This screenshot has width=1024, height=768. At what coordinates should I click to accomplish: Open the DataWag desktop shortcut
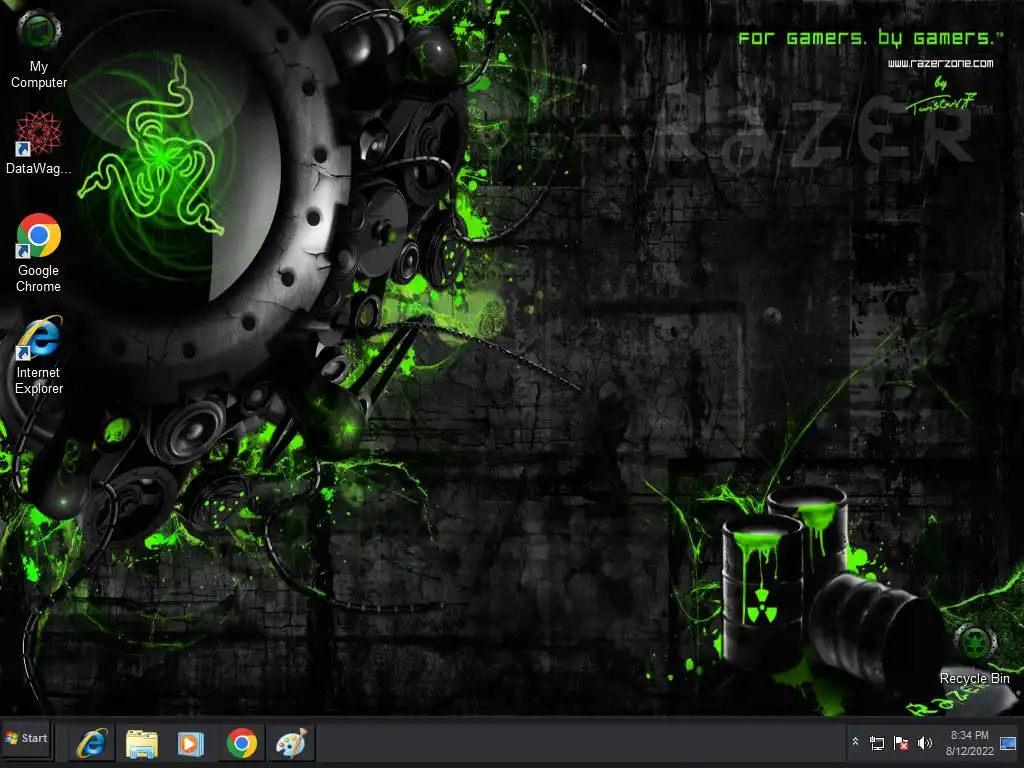[39, 144]
